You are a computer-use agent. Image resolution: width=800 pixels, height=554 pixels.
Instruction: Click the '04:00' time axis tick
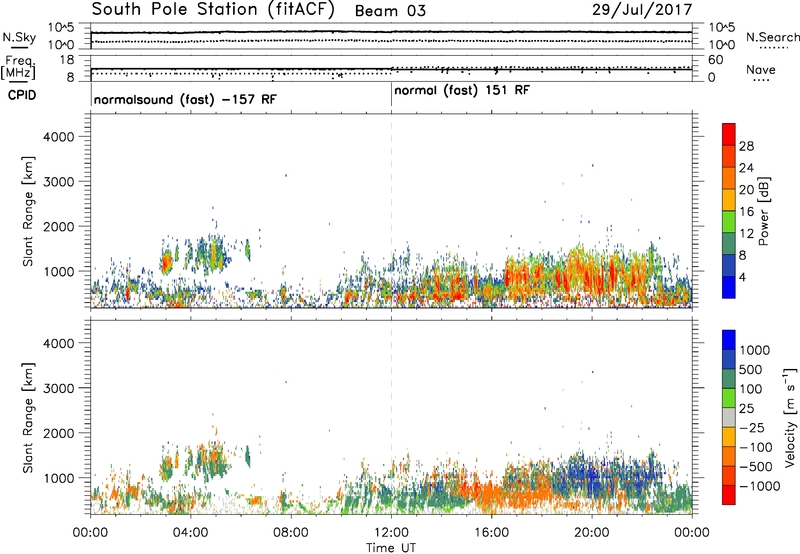[190, 533]
